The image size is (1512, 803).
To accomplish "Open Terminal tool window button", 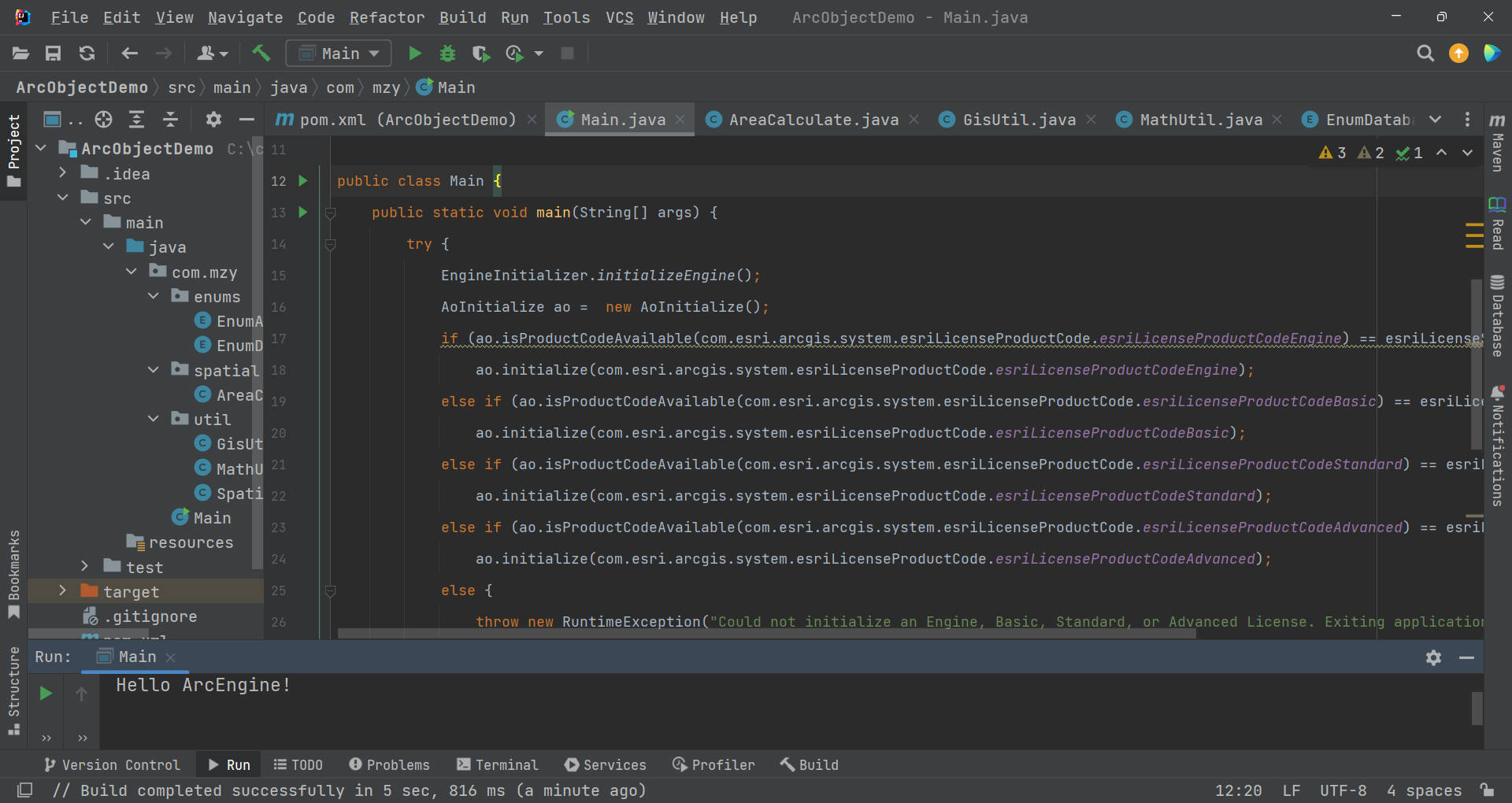I will pyautogui.click(x=498, y=764).
